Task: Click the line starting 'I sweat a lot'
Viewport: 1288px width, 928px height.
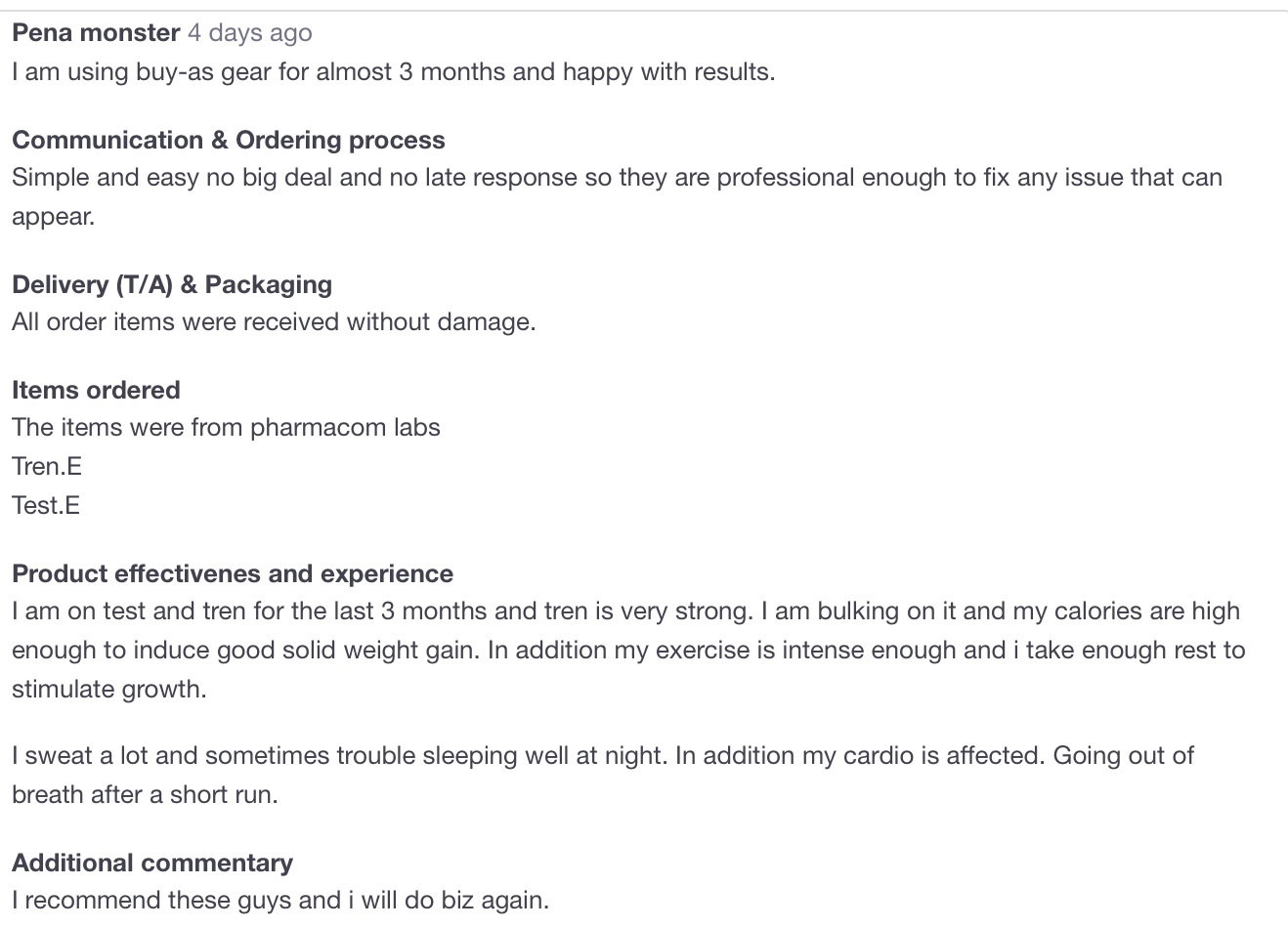Action: pyautogui.click(x=602, y=756)
